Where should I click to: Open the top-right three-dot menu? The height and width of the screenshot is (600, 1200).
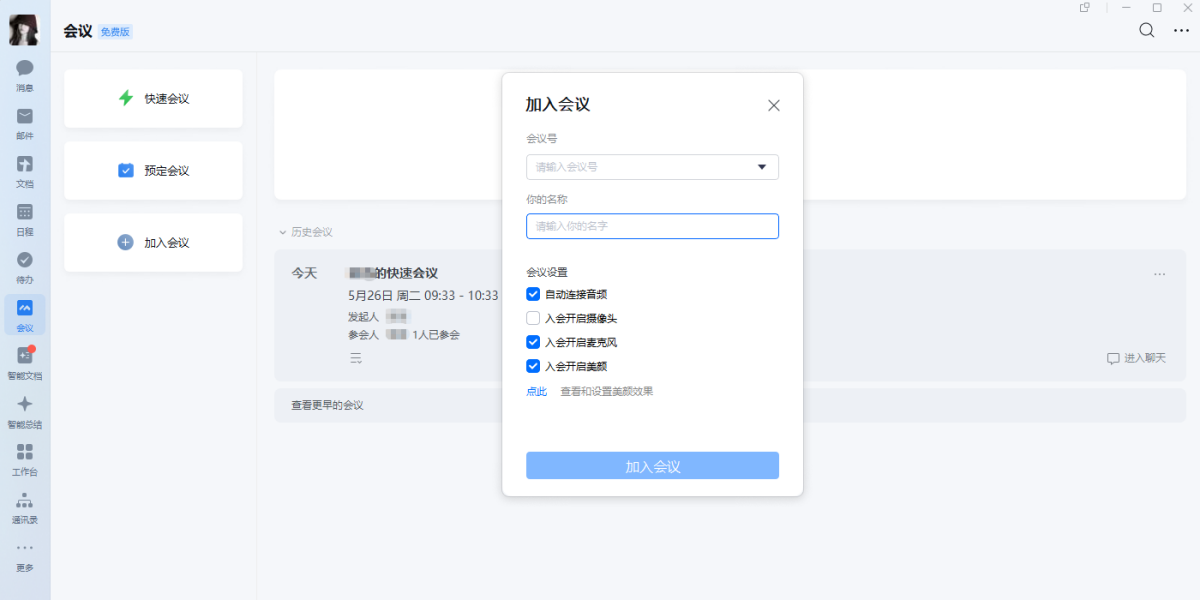tap(1181, 30)
